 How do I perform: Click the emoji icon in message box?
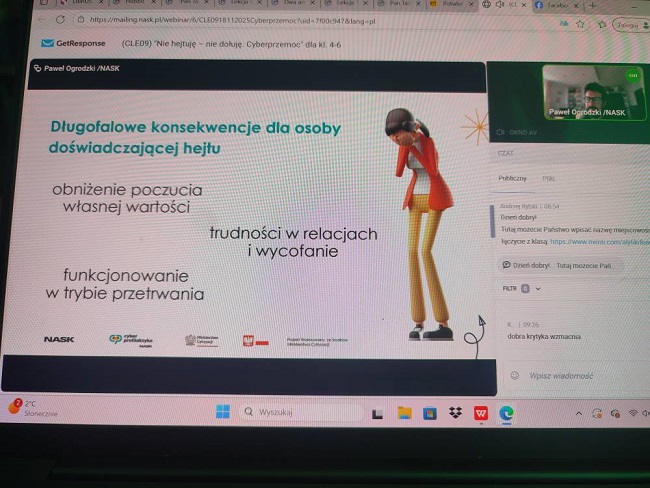514,375
